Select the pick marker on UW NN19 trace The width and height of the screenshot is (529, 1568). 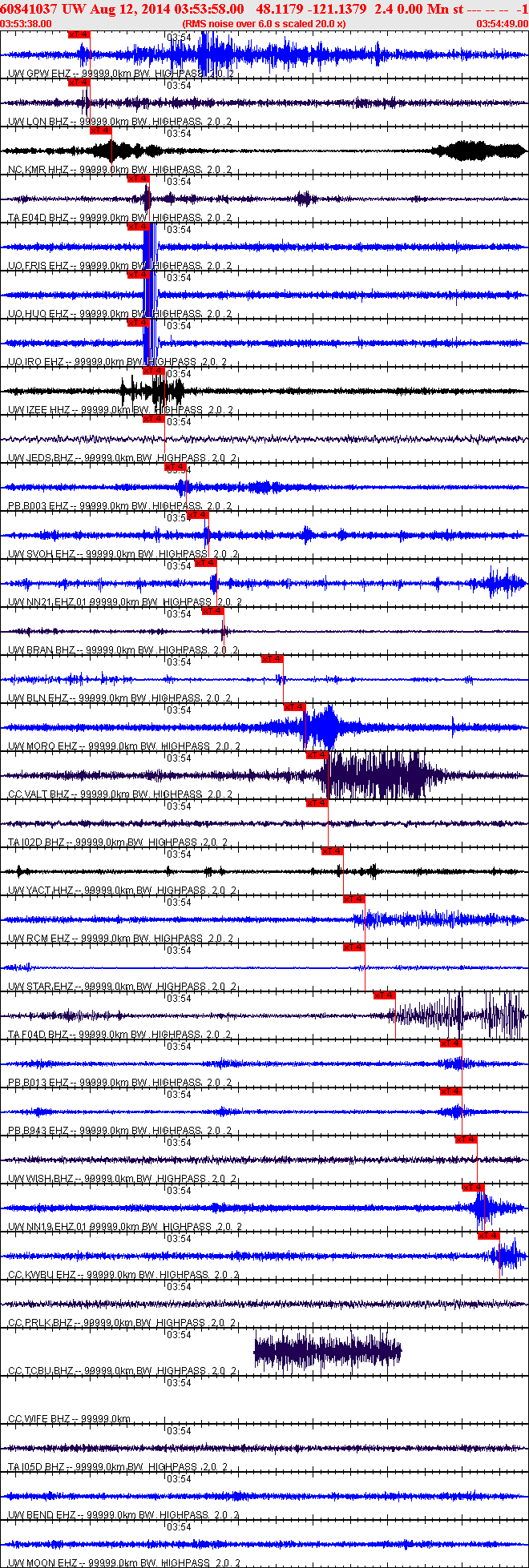[x=474, y=1188]
